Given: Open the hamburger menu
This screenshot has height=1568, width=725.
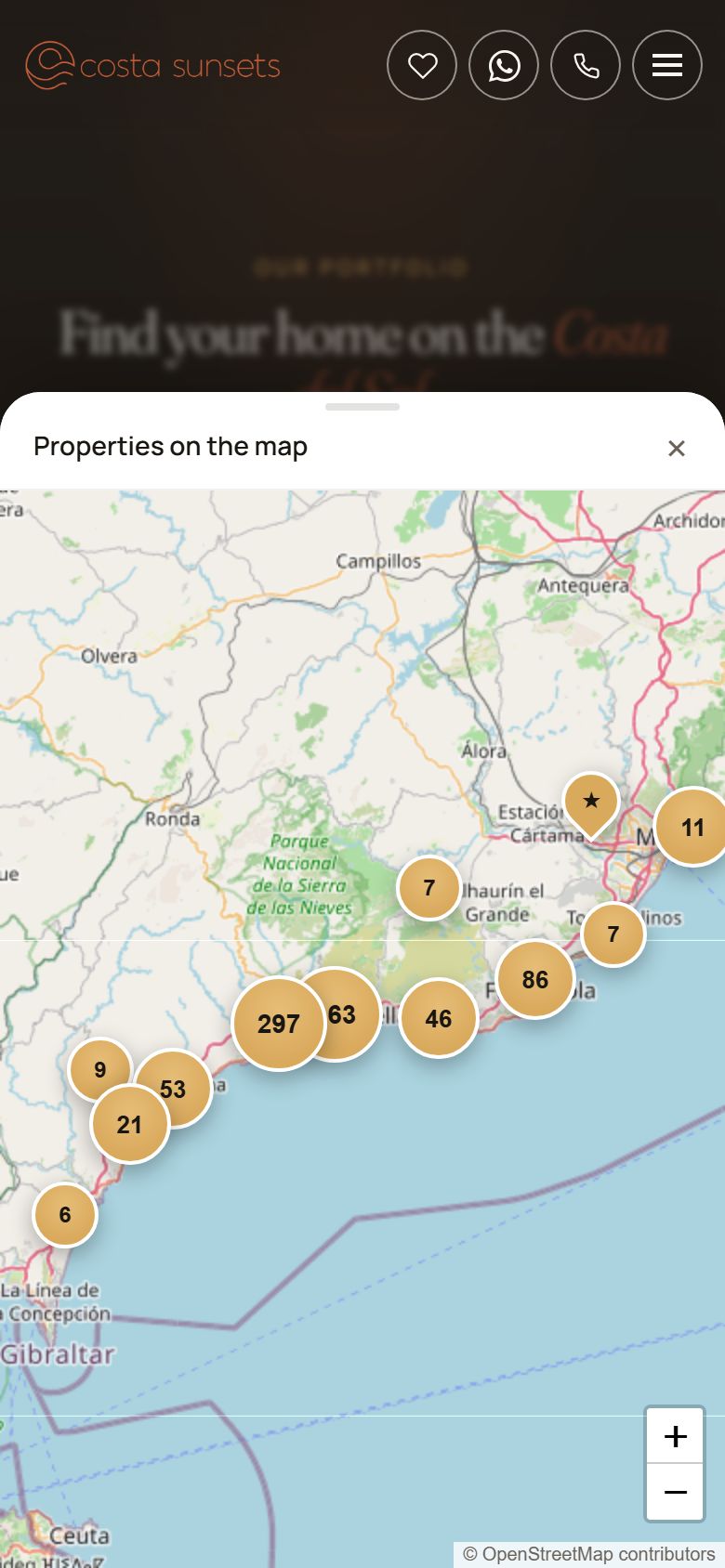Looking at the screenshot, I should 667,65.
